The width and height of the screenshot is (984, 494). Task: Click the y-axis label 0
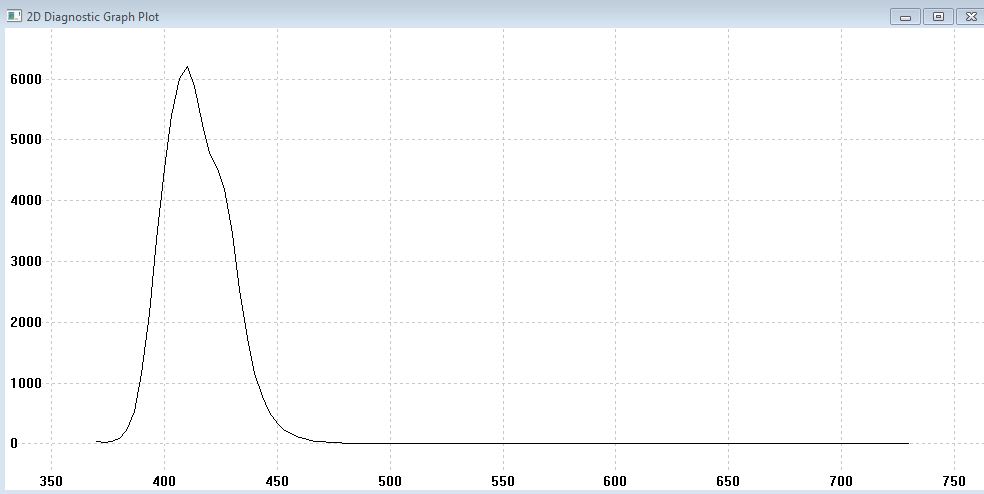14,444
